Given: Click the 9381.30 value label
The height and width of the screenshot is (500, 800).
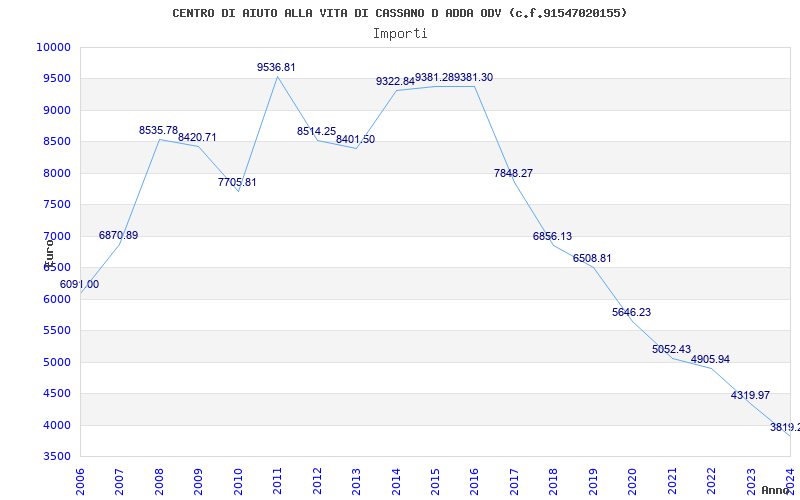Looking at the screenshot, I should (473, 78).
